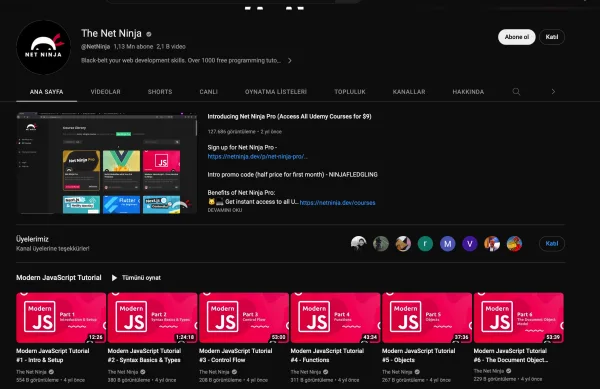
Task: Click the orange-toned member avatar, third in row
Action: click(x=403, y=244)
